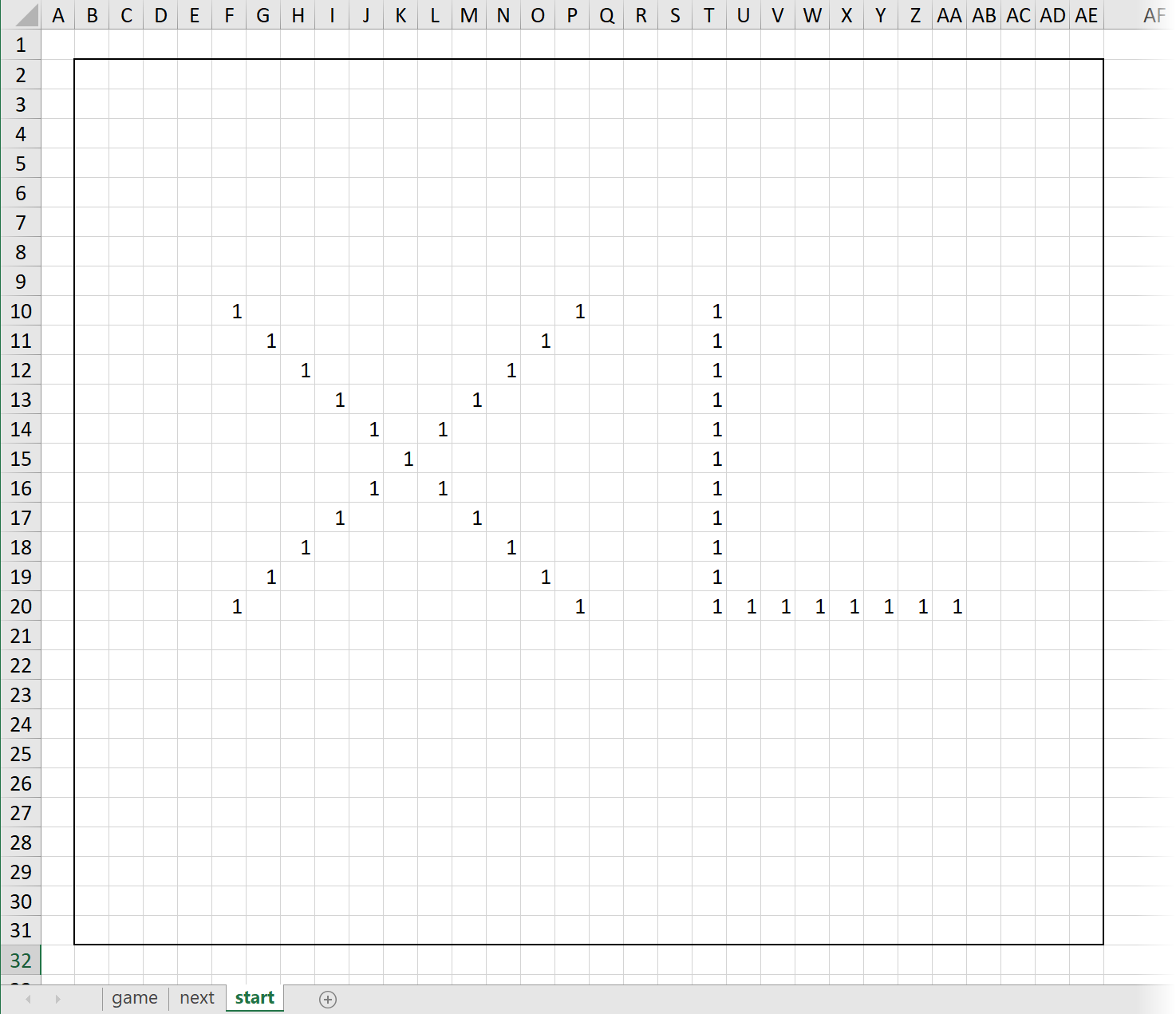Click the sheet tabs scroll-right arrow

57,999
